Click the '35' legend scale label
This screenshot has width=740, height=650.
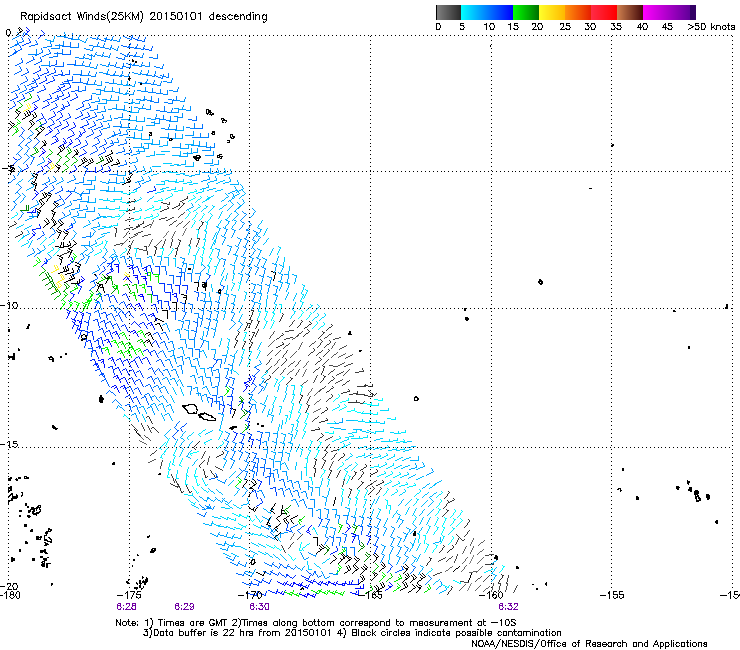coord(616,27)
